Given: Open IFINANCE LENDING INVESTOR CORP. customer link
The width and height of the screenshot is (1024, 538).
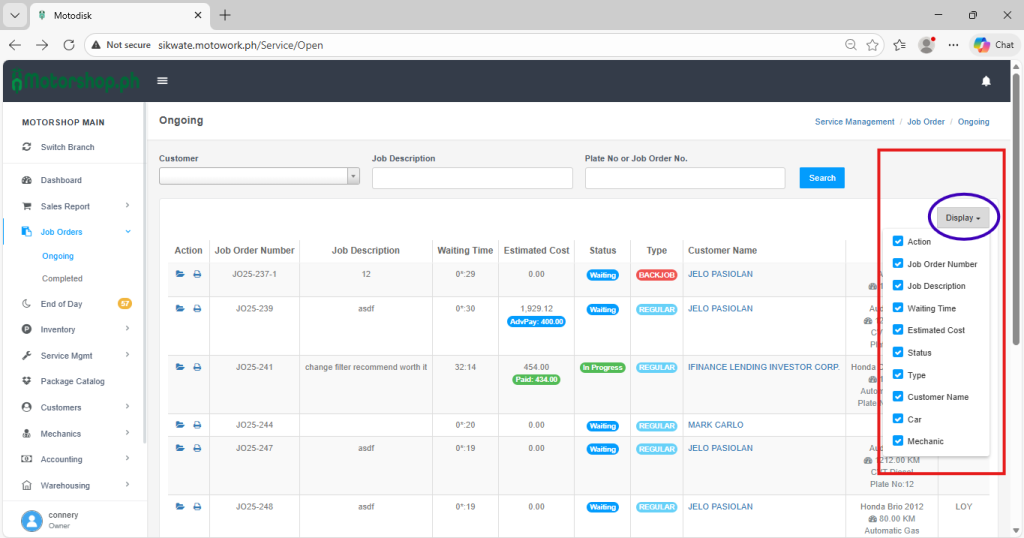Looking at the screenshot, I should pyautogui.click(x=763, y=367).
